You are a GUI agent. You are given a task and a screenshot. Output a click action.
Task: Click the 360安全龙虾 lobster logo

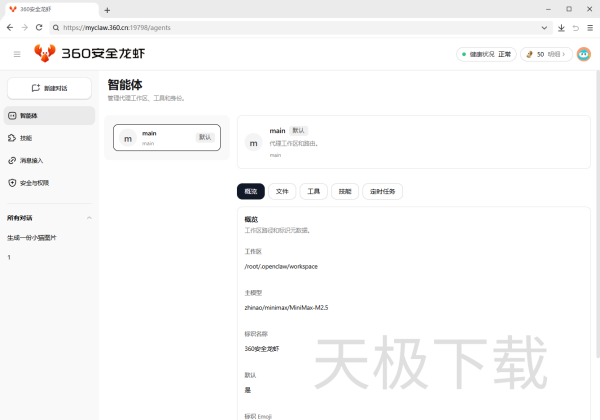(46, 53)
